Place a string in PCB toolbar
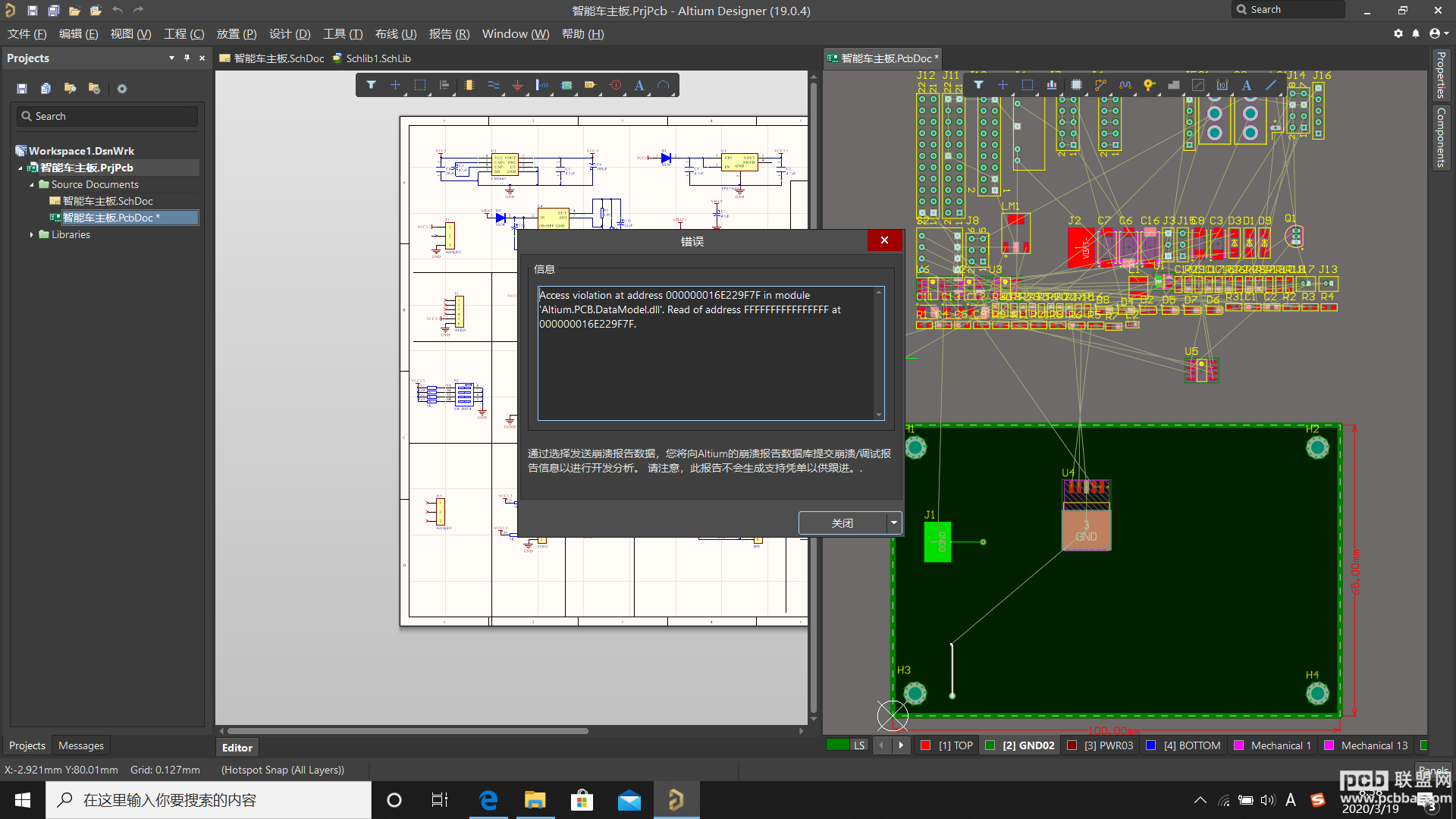 pos(1247,85)
